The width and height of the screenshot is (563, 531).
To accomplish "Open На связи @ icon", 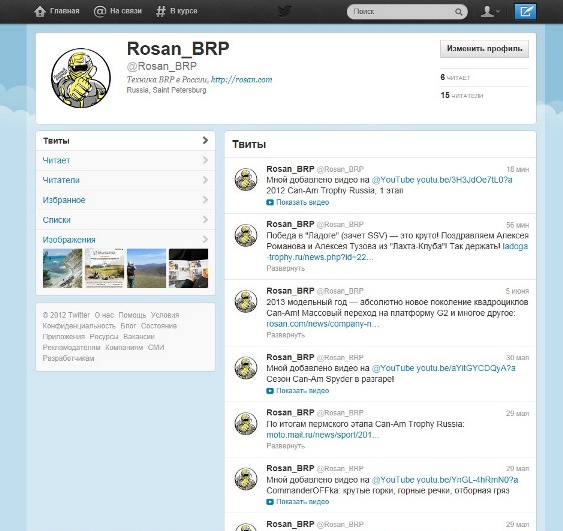I will pos(100,11).
